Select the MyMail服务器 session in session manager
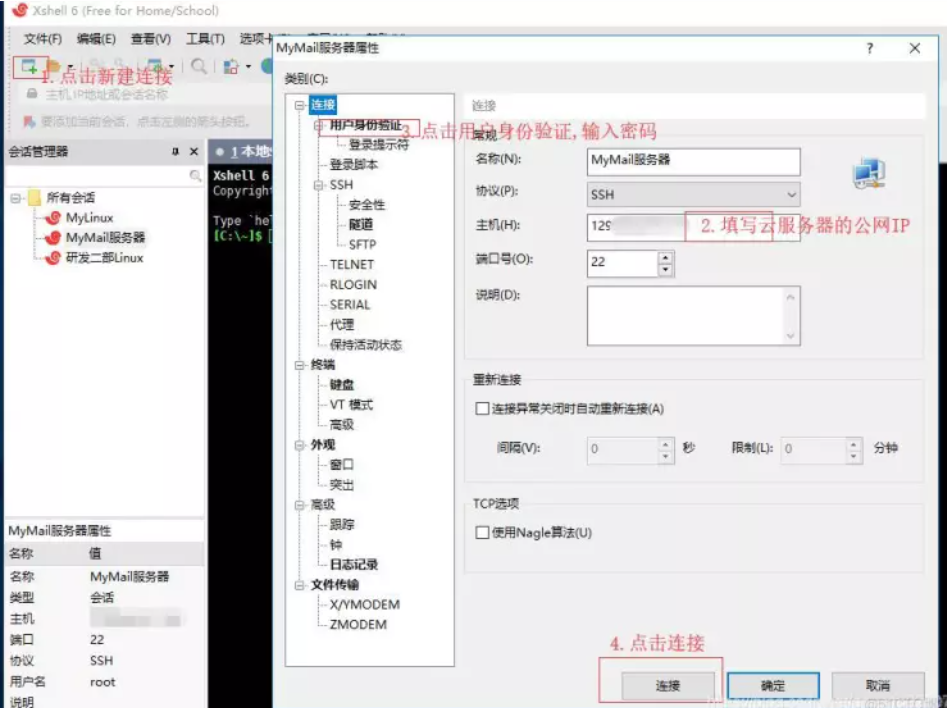The width and height of the screenshot is (947, 708). click(x=105, y=237)
